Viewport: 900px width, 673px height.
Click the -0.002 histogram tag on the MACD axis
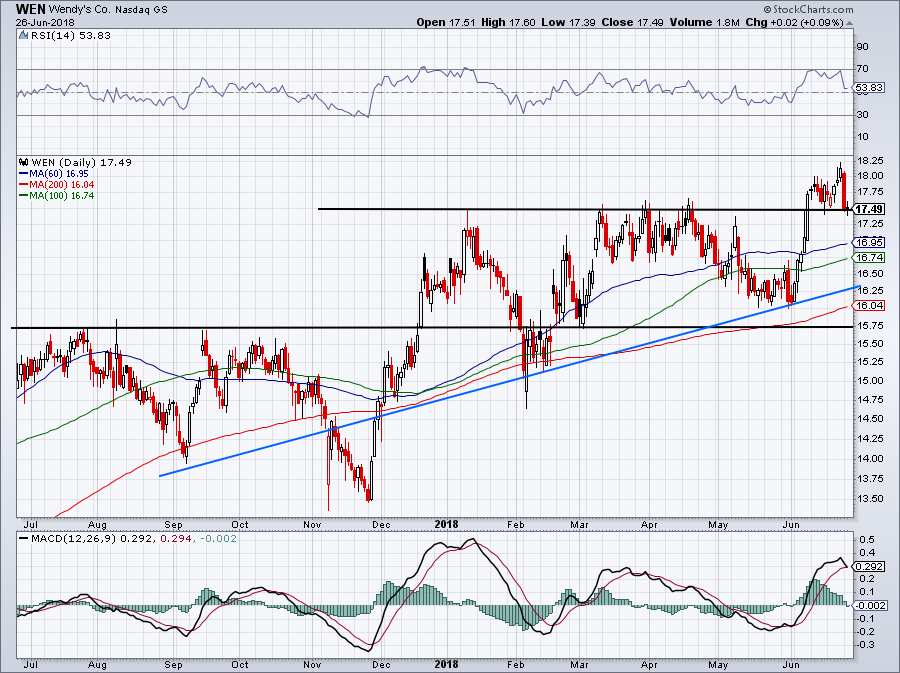coord(870,606)
